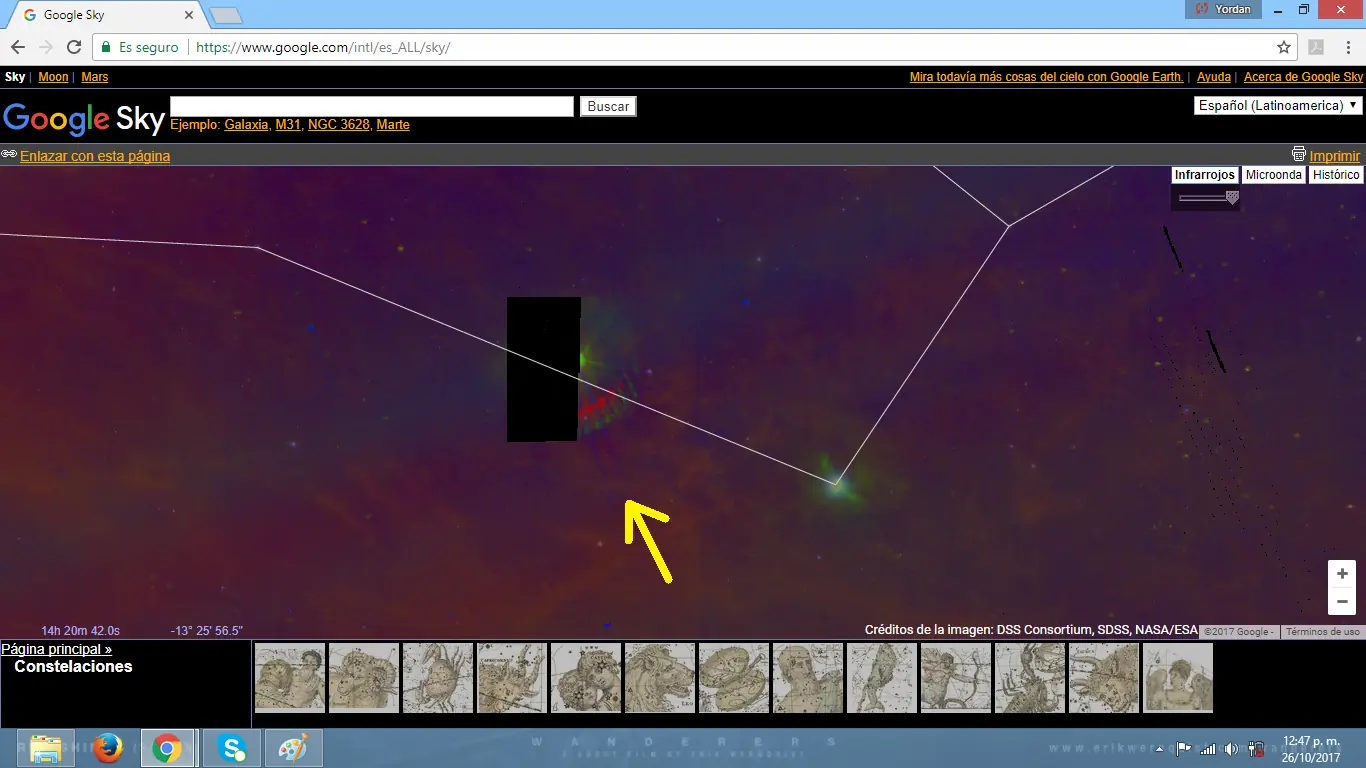
Task: Click the Imprimir link
Action: [1335, 156]
